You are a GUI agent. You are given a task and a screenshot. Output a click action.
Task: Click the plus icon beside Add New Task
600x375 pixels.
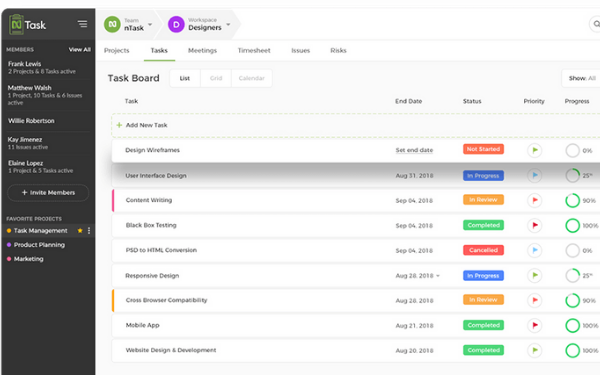[119, 125]
